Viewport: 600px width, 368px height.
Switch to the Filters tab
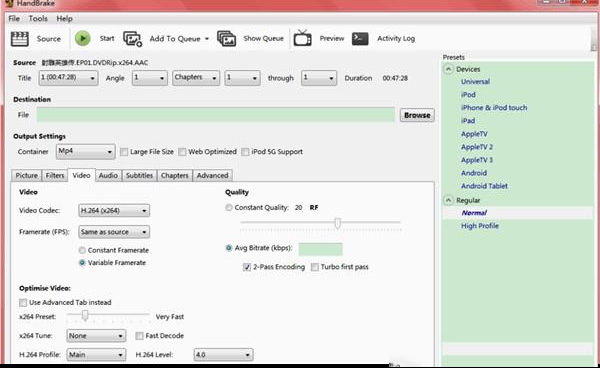pyautogui.click(x=55, y=176)
